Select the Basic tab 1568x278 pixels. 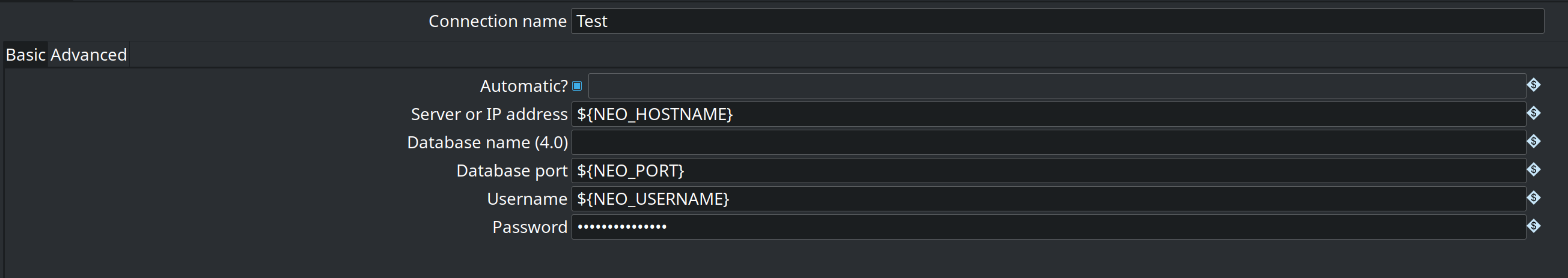click(x=26, y=55)
